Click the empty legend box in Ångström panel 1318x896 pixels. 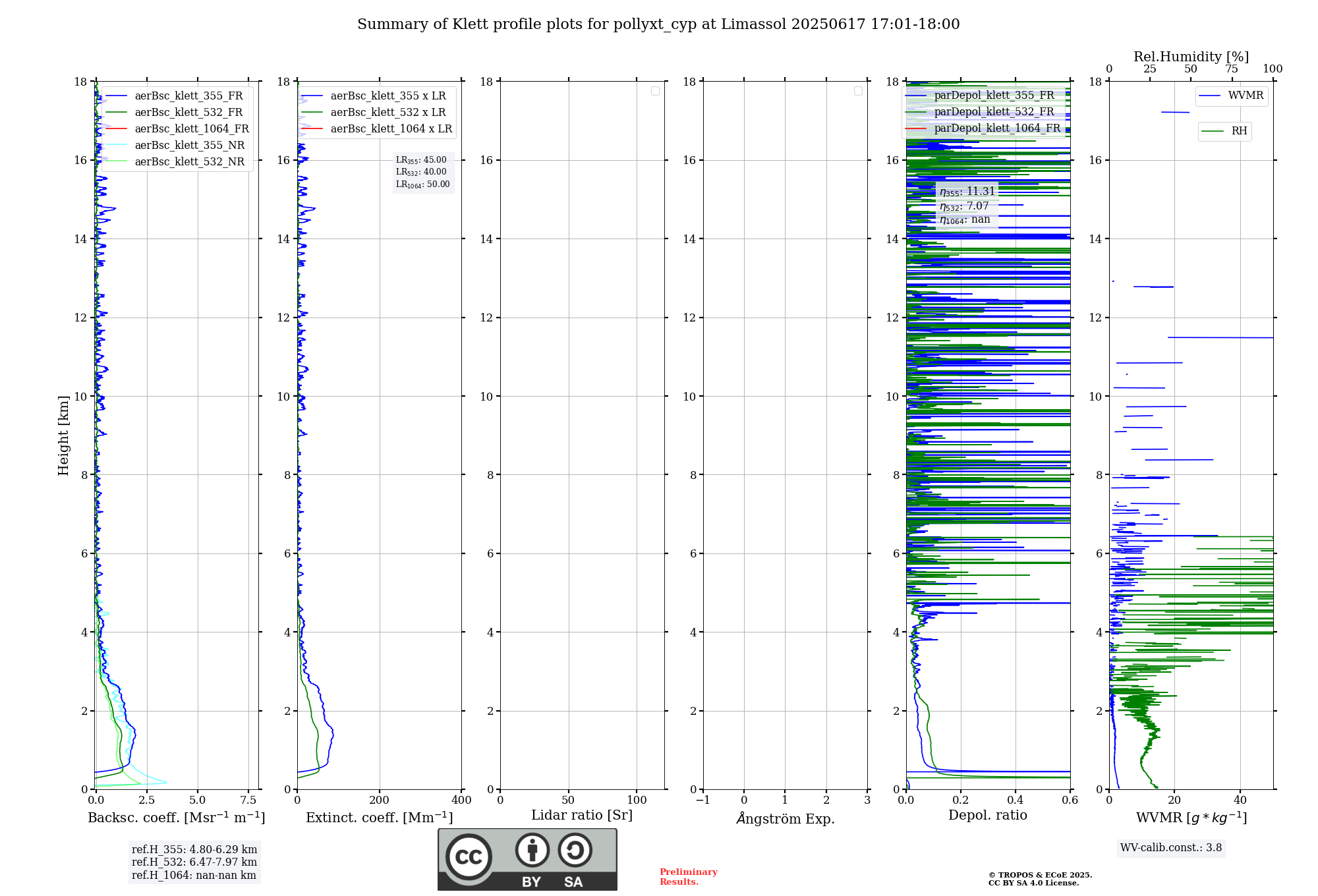858,91
